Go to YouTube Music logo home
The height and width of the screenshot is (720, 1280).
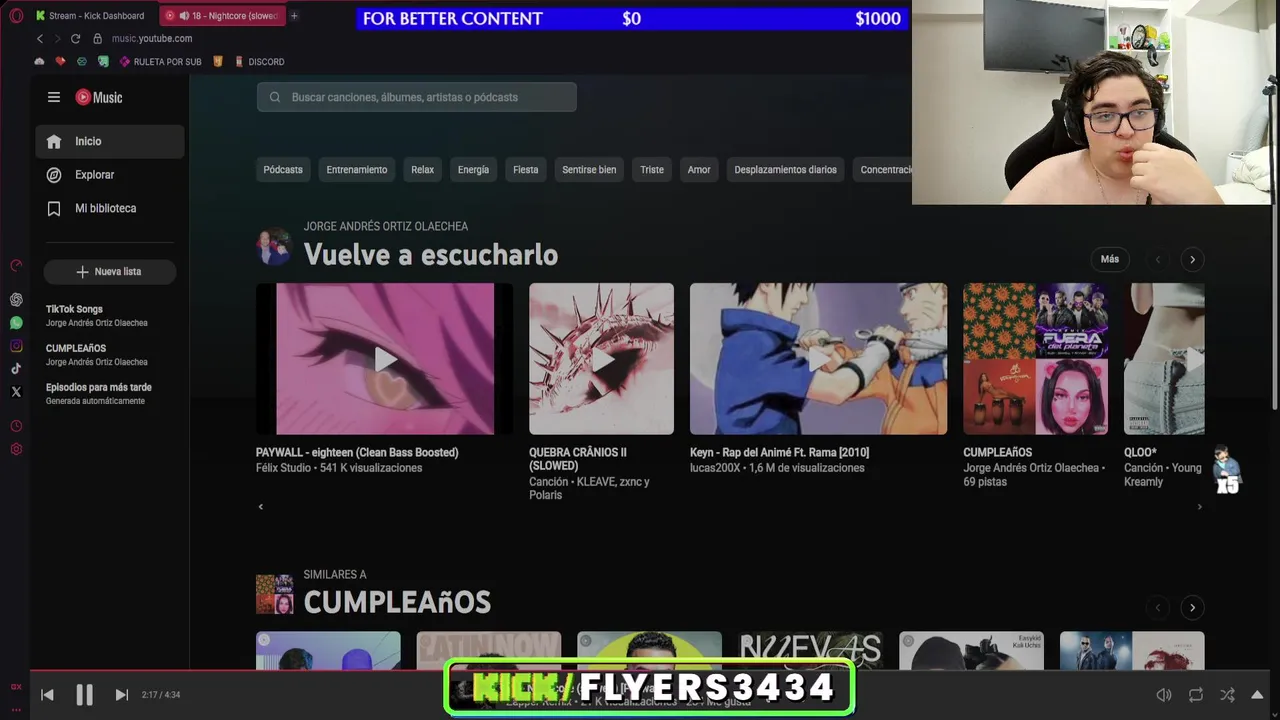pyautogui.click(x=99, y=97)
